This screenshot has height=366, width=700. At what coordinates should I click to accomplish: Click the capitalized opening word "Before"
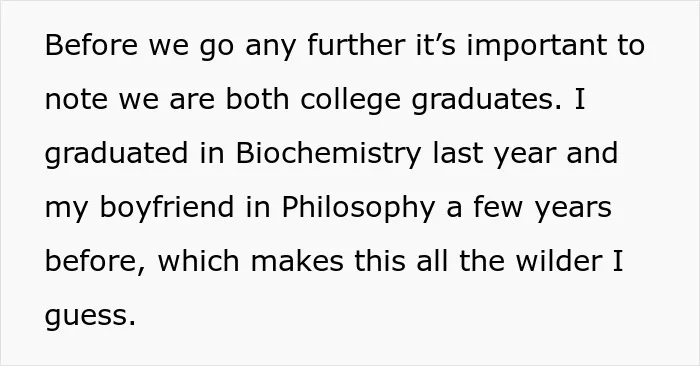coord(92,45)
